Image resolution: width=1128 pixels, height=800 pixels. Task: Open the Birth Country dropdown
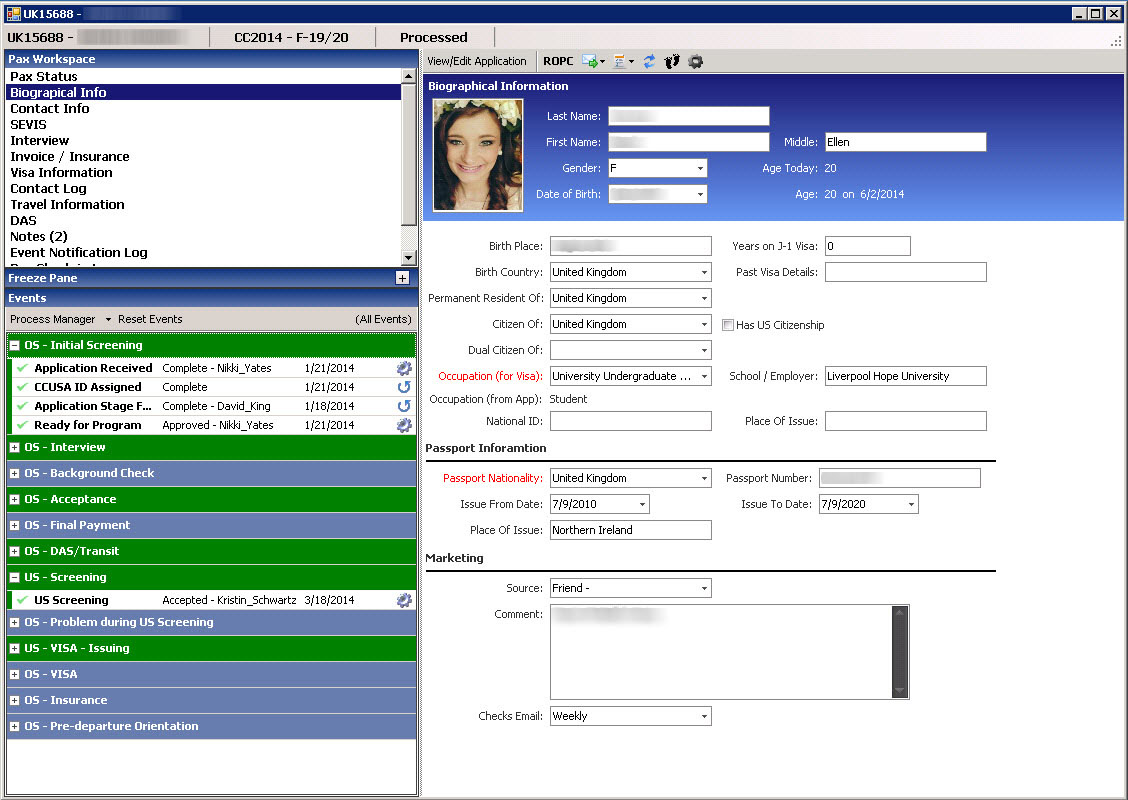(704, 272)
